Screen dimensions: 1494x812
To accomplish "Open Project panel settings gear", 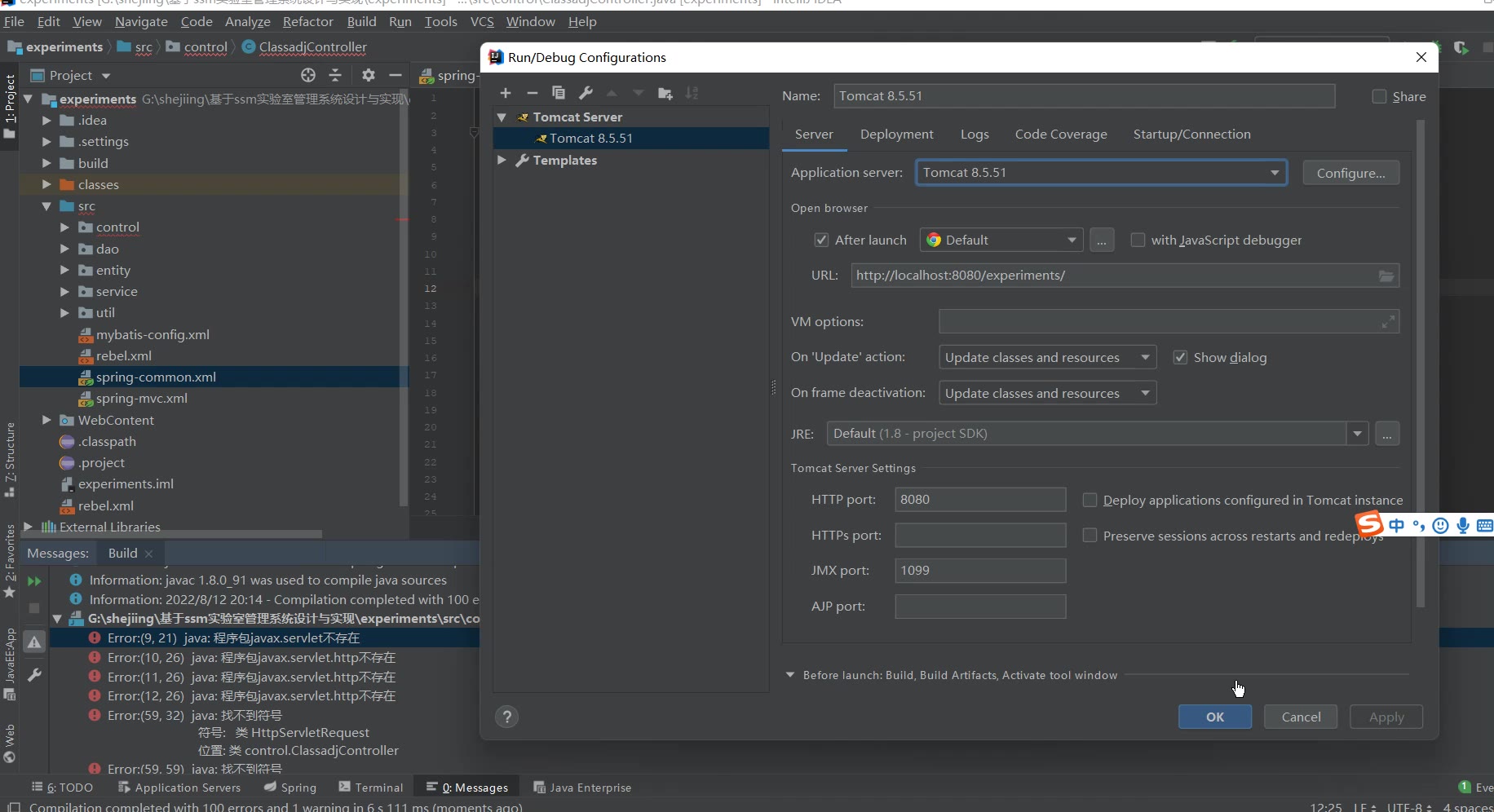I will point(369,75).
